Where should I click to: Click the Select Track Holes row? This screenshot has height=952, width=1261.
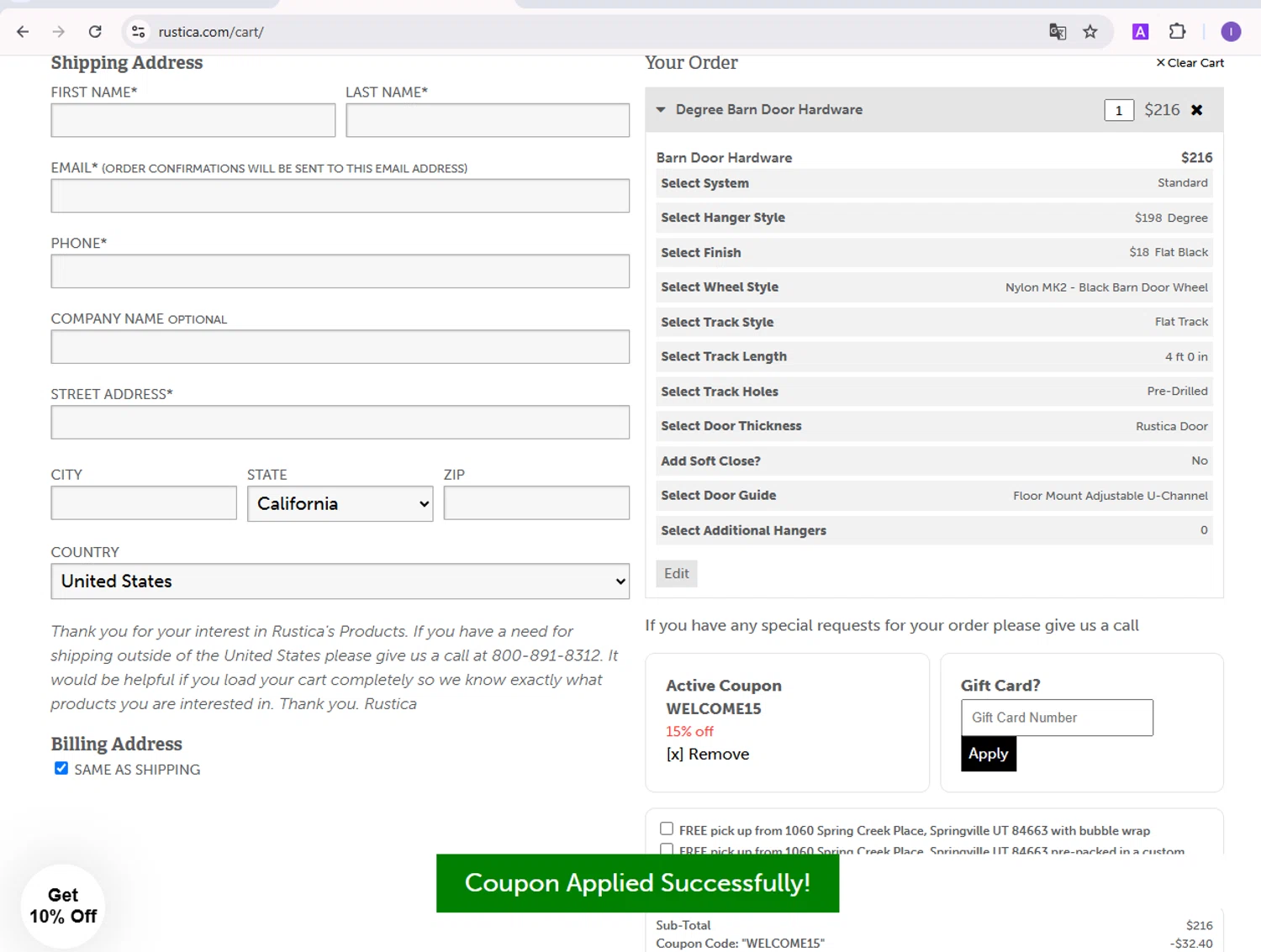[x=934, y=392]
